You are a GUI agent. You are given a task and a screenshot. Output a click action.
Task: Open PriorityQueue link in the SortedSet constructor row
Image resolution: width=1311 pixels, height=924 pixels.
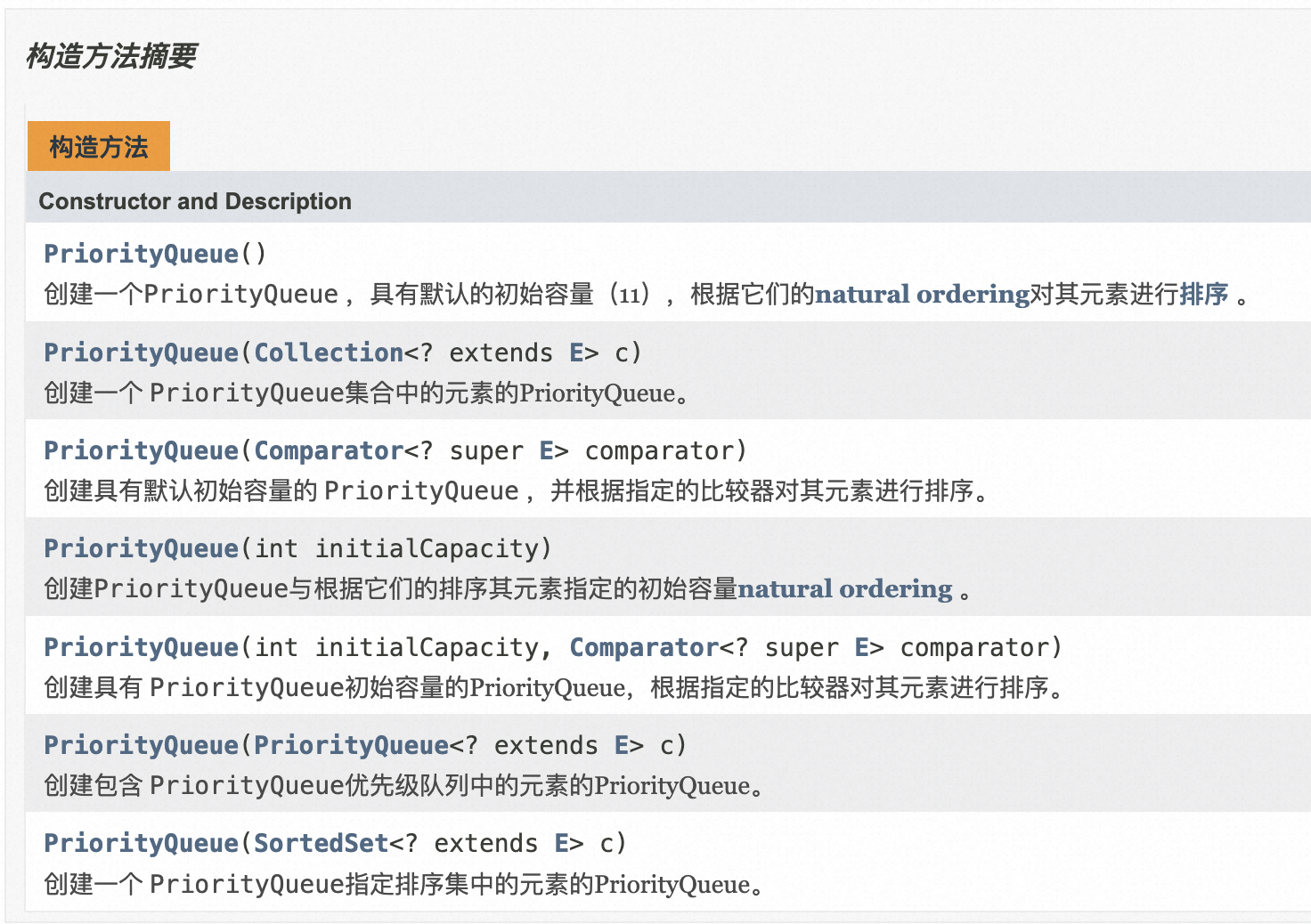(141, 843)
